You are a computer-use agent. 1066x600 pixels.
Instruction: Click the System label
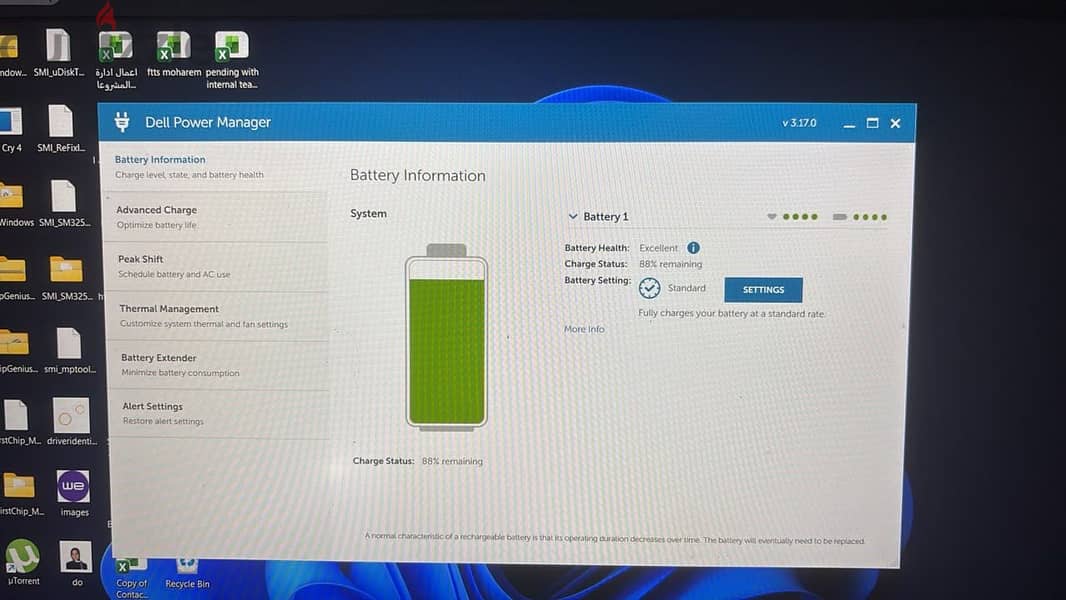tap(368, 213)
